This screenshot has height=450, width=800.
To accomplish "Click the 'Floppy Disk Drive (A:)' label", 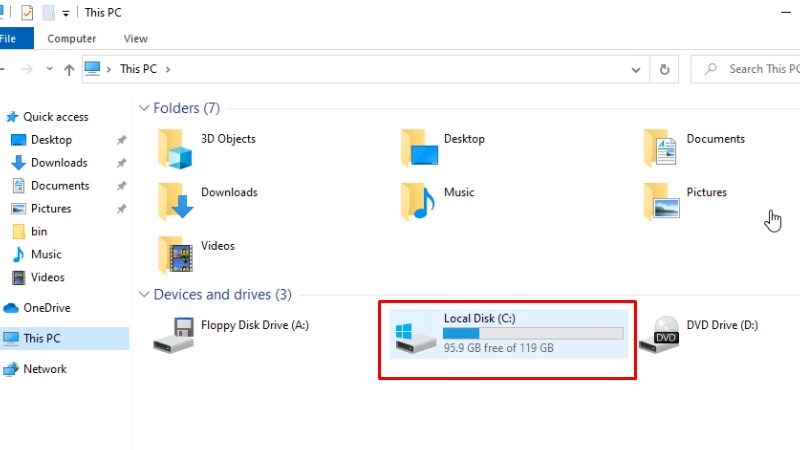I will 255,325.
